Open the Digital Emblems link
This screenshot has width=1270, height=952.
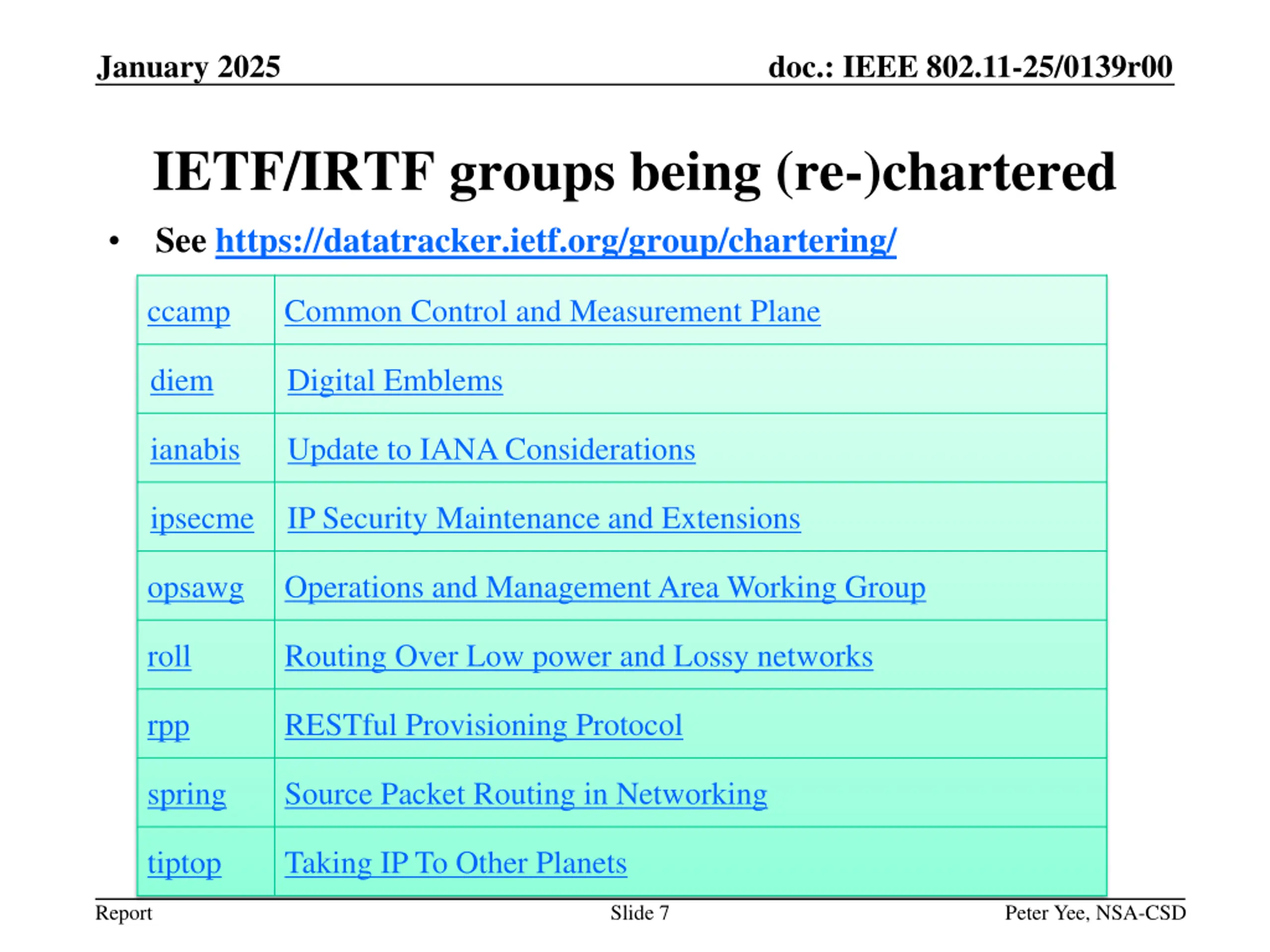(394, 380)
